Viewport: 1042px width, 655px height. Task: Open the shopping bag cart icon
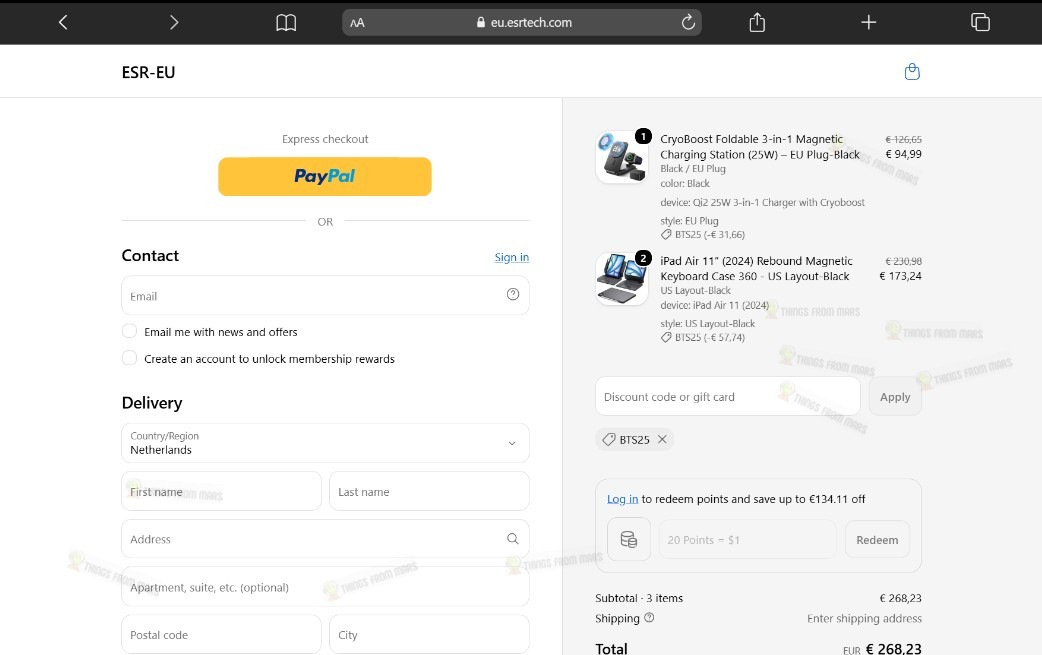click(x=912, y=72)
